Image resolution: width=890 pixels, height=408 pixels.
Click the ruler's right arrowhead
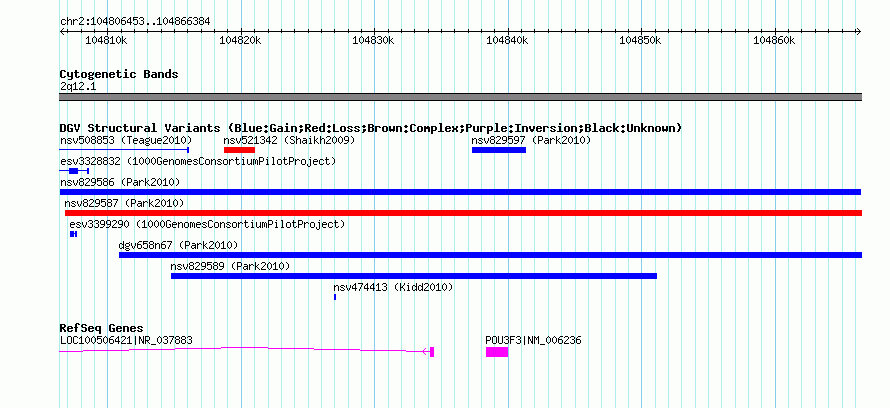[x=859, y=31]
